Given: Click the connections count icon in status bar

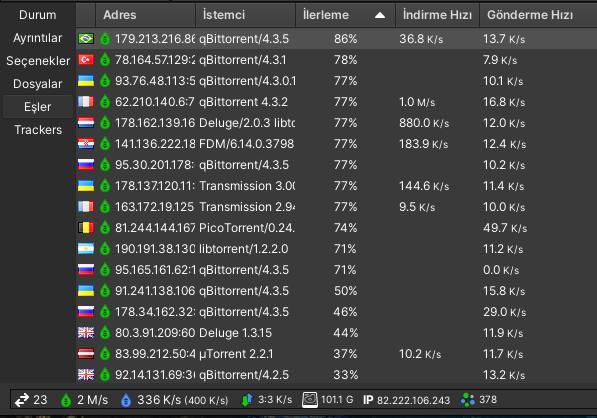Looking at the screenshot, I should 22,400.
